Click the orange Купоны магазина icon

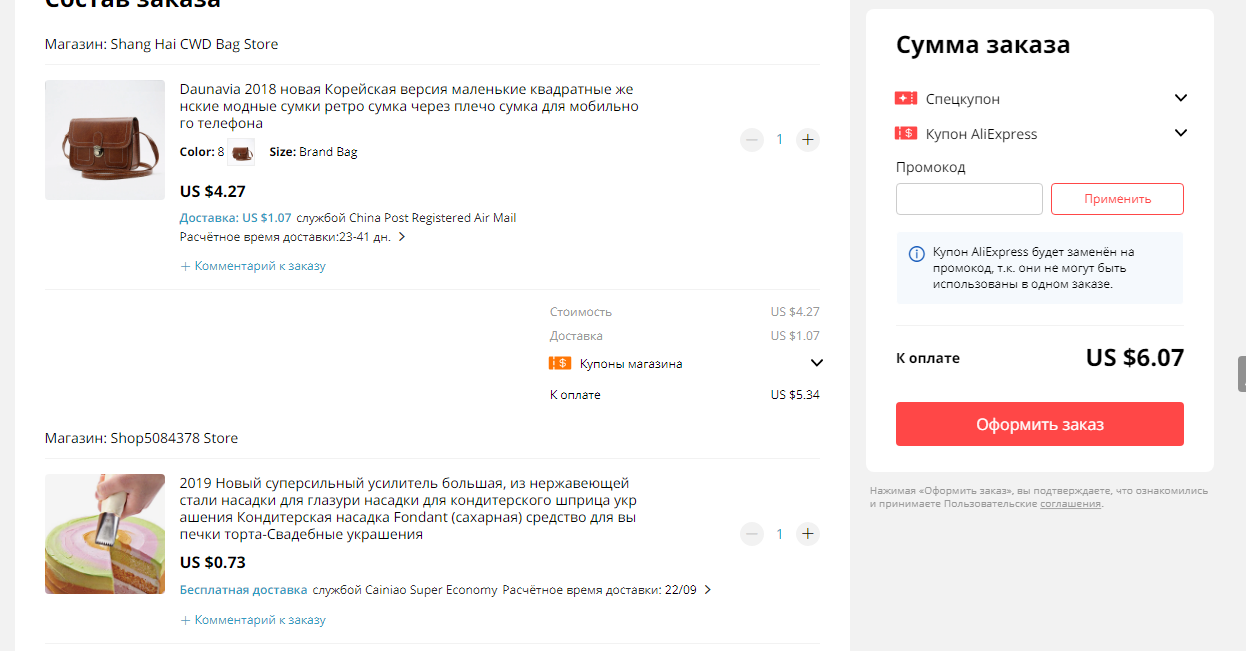tap(560, 363)
